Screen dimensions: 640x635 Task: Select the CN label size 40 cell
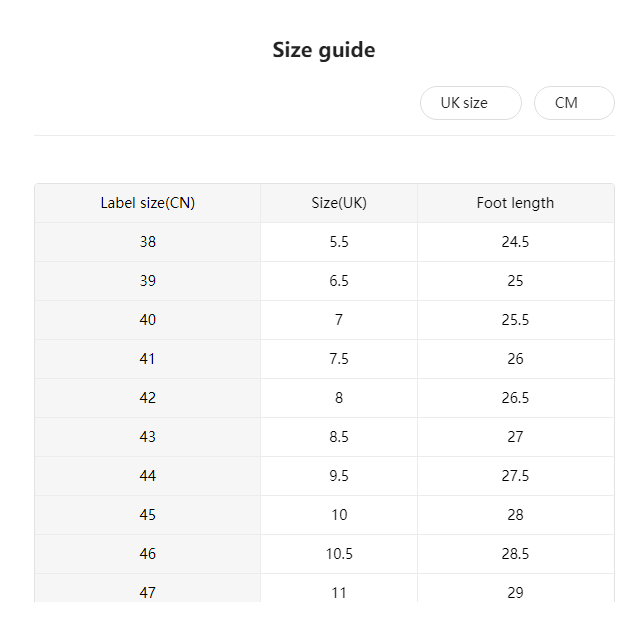coord(148,320)
